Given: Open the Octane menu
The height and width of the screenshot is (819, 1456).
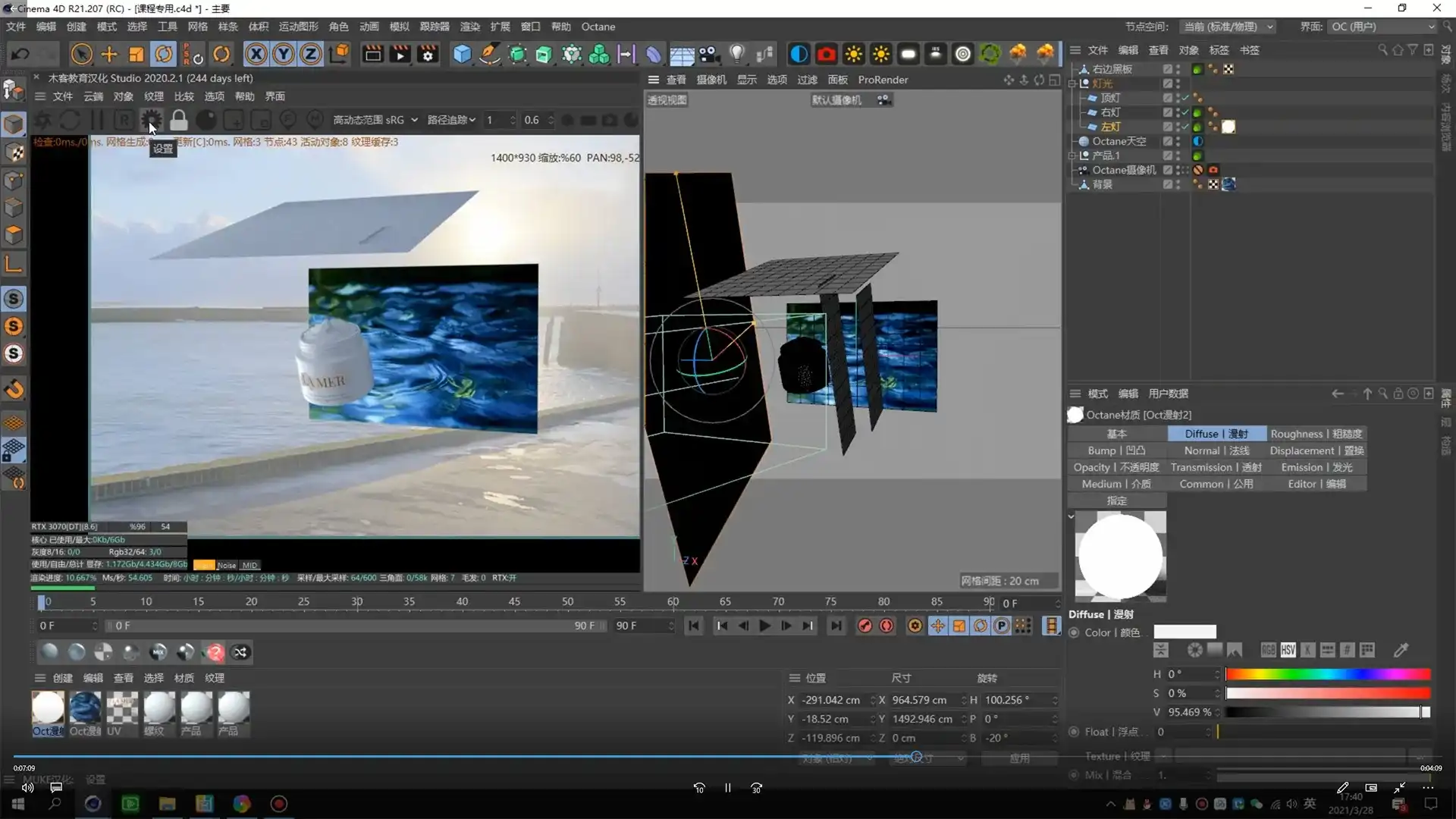Looking at the screenshot, I should coord(598,27).
